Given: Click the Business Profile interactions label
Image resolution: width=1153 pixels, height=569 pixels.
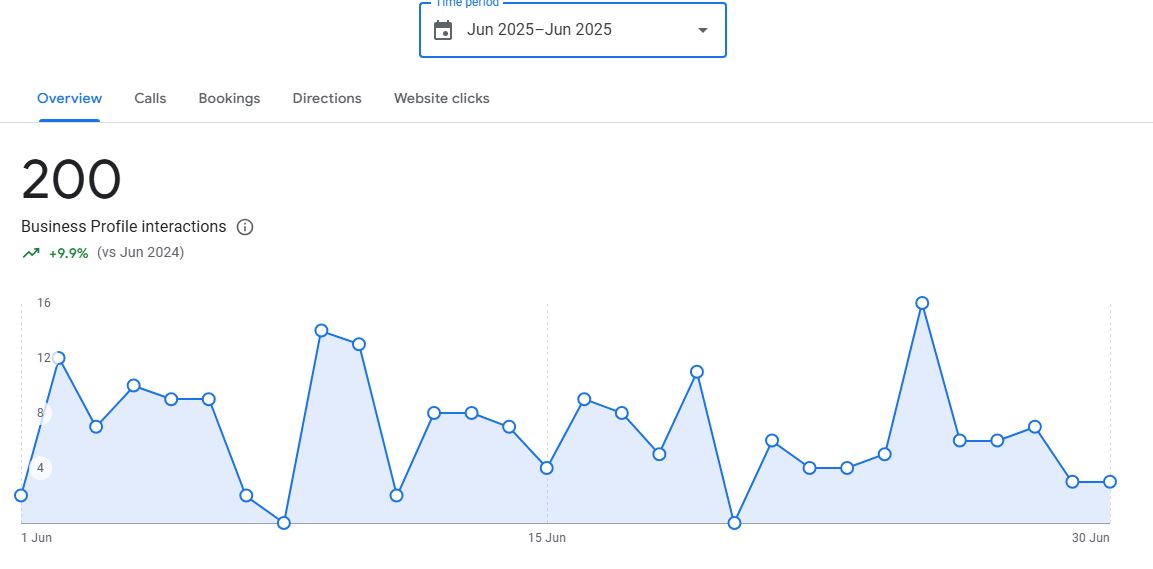Looking at the screenshot, I should point(124,227).
